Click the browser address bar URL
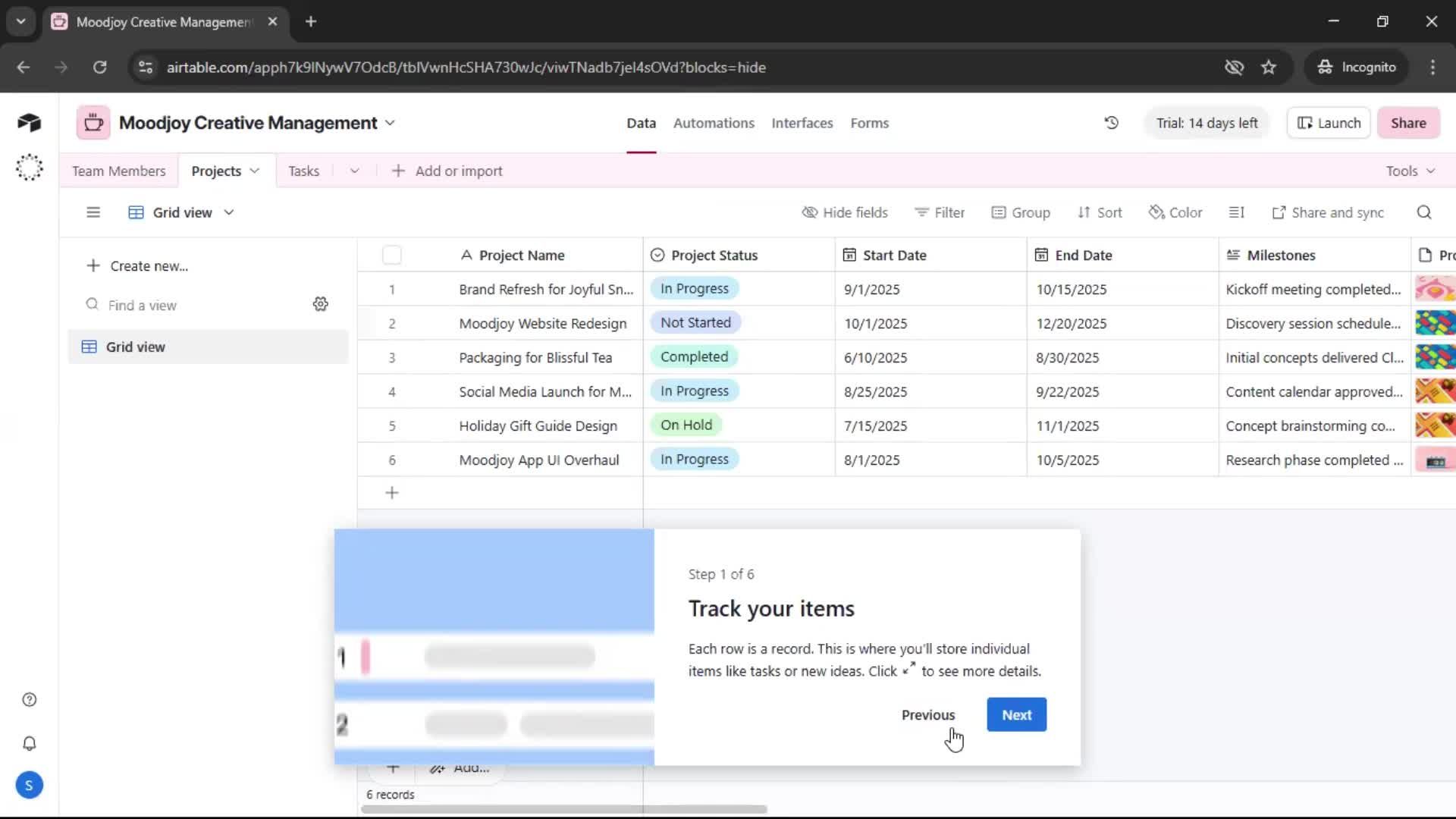1456x819 pixels. coord(466,67)
